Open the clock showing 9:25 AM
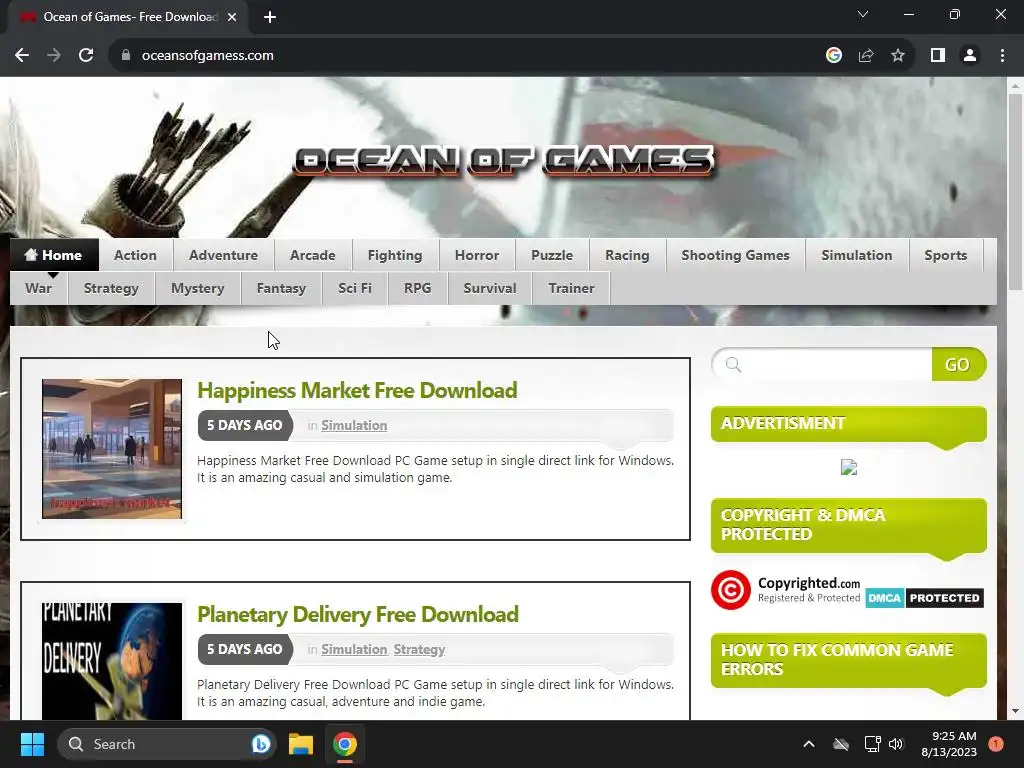The image size is (1024, 768). 949,744
